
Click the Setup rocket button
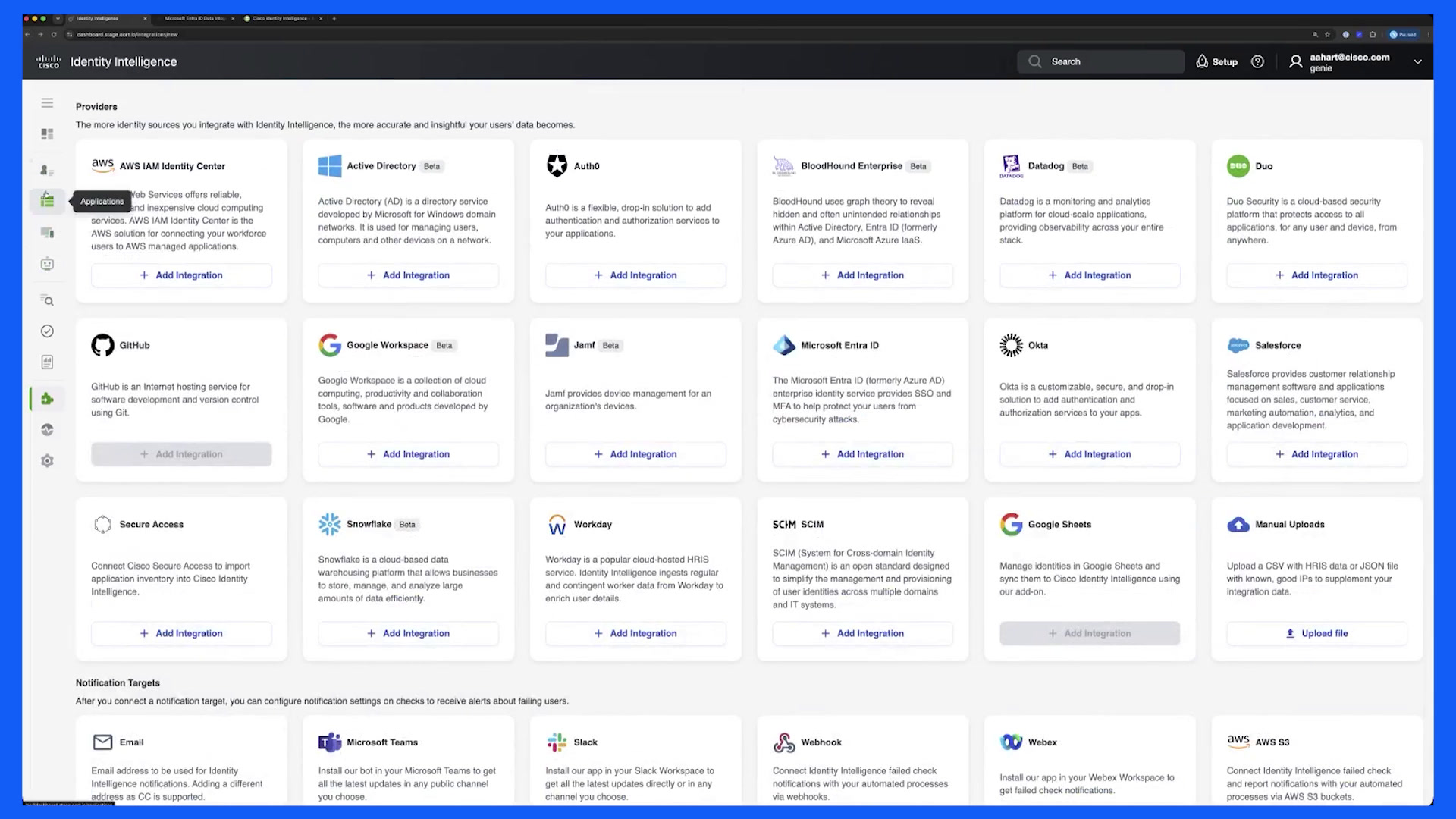pyautogui.click(x=1216, y=62)
